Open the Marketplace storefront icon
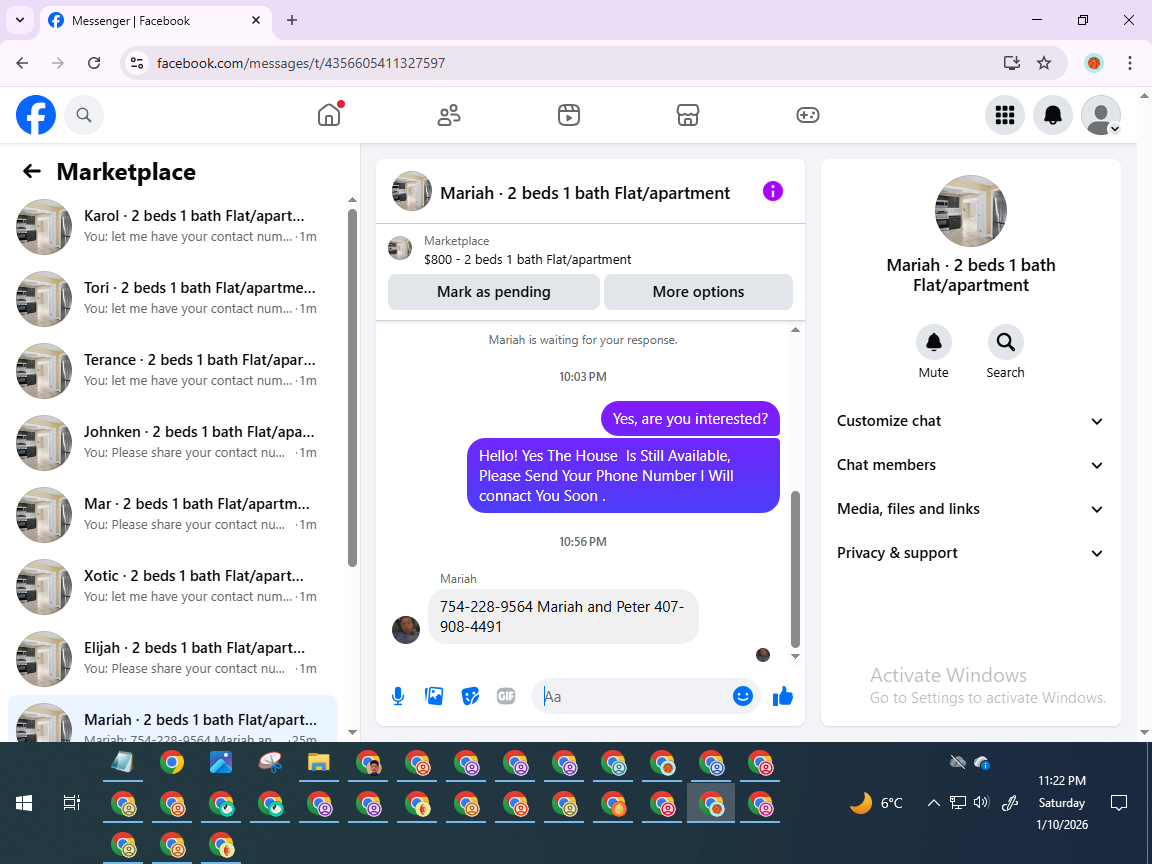This screenshot has width=1152, height=864. [688, 115]
